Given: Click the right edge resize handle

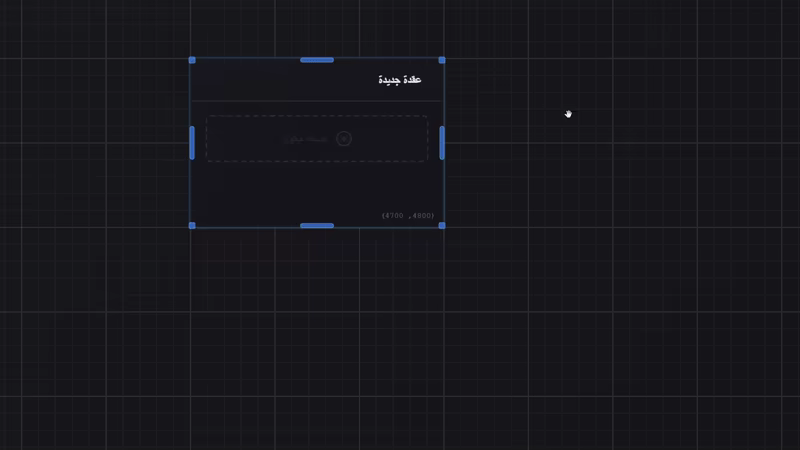Looking at the screenshot, I should 442,143.
